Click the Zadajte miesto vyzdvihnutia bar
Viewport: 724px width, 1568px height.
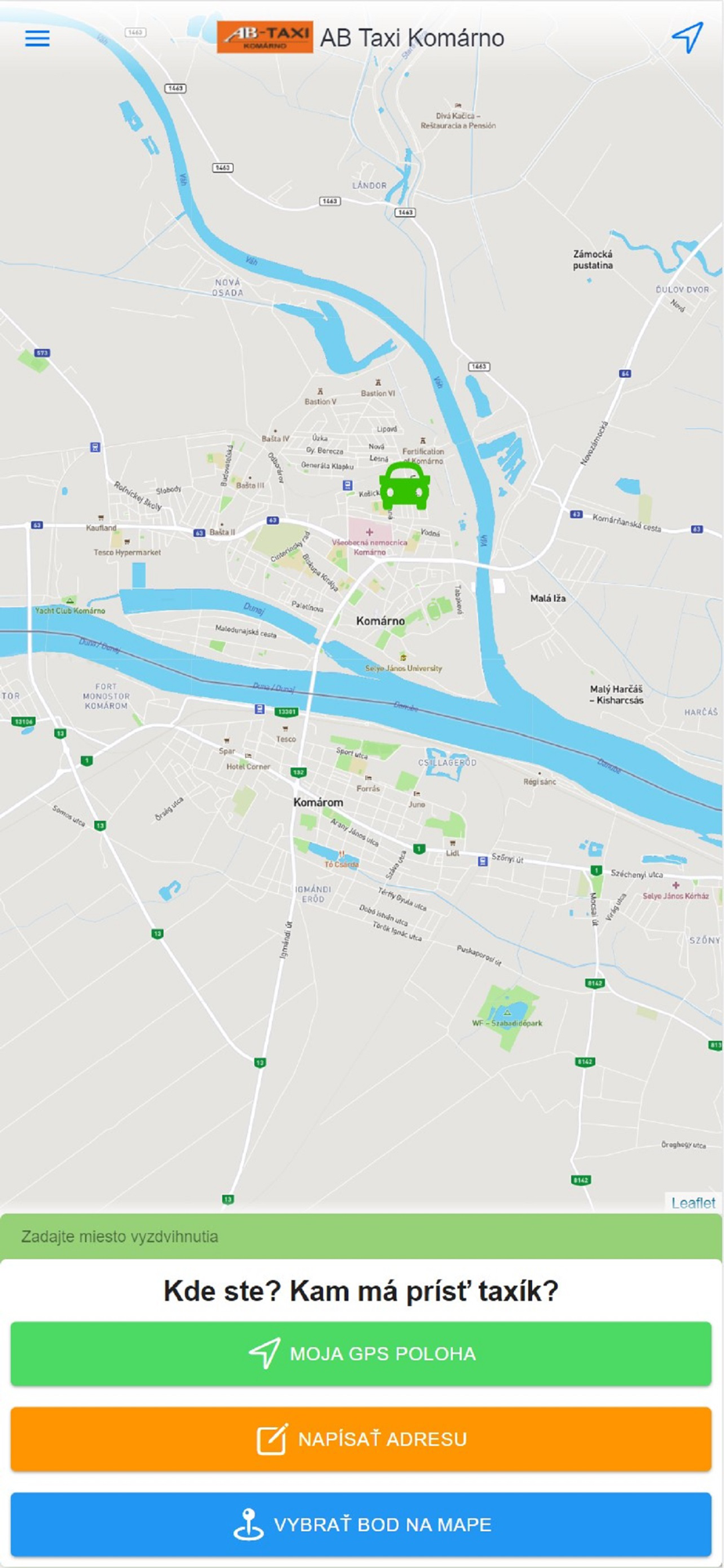361,1236
